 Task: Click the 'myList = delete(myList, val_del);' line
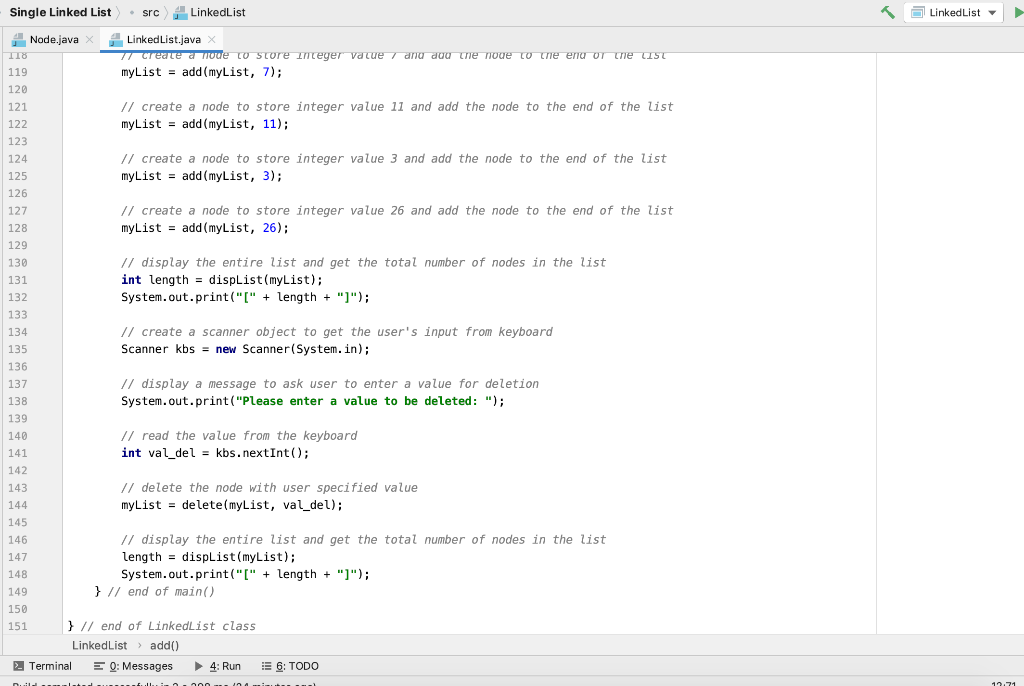coord(232,505)
